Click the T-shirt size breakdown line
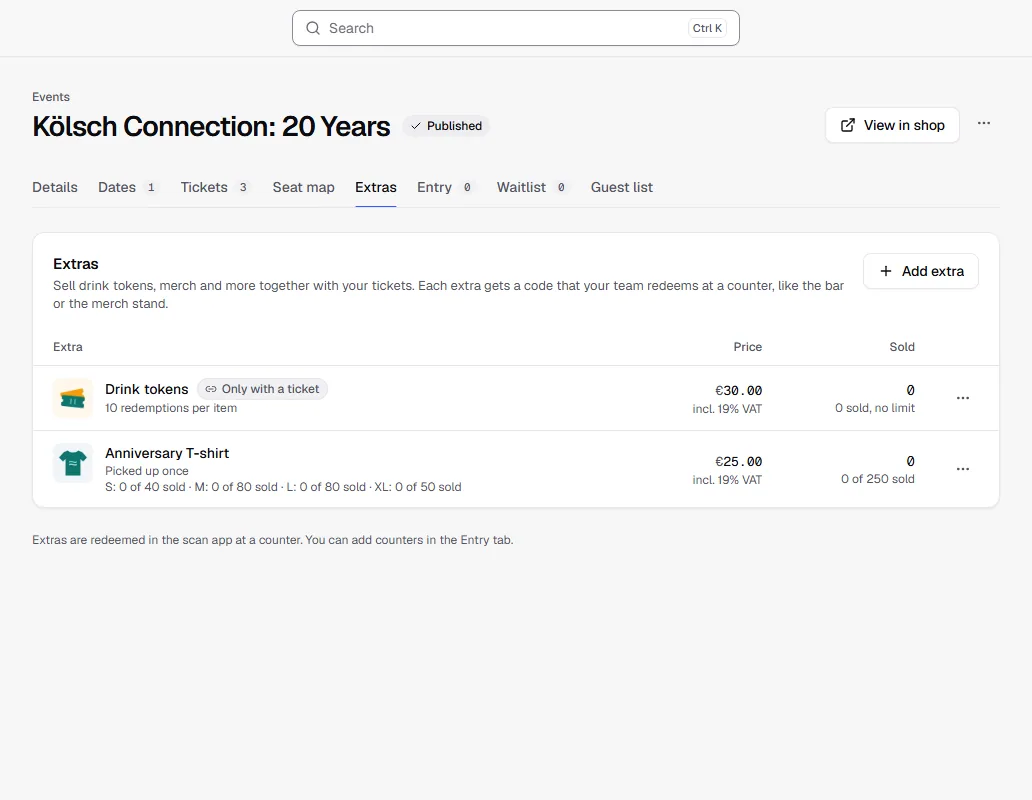 tap(283, 487)
